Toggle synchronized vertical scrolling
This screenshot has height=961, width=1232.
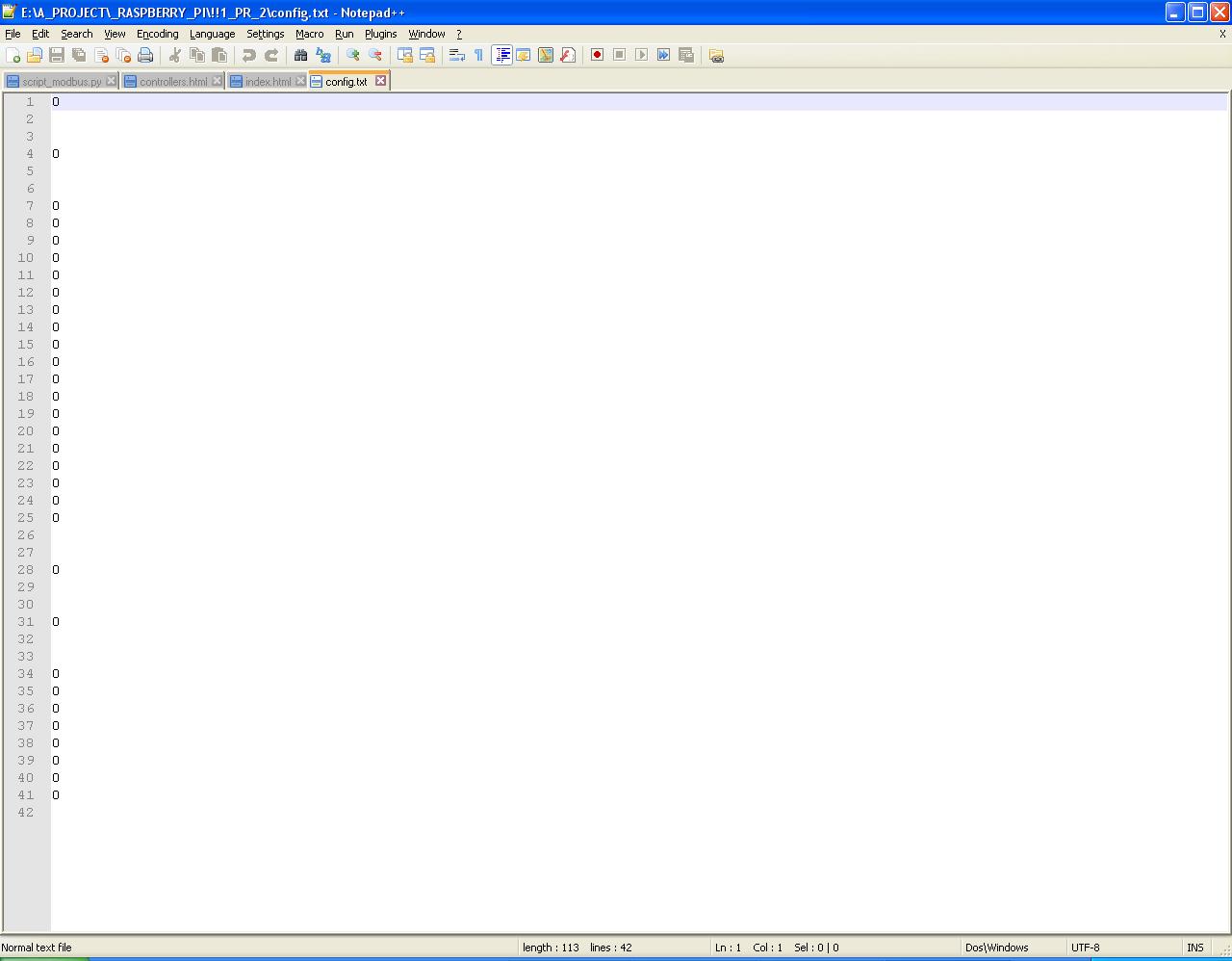(x=405, y=55)
